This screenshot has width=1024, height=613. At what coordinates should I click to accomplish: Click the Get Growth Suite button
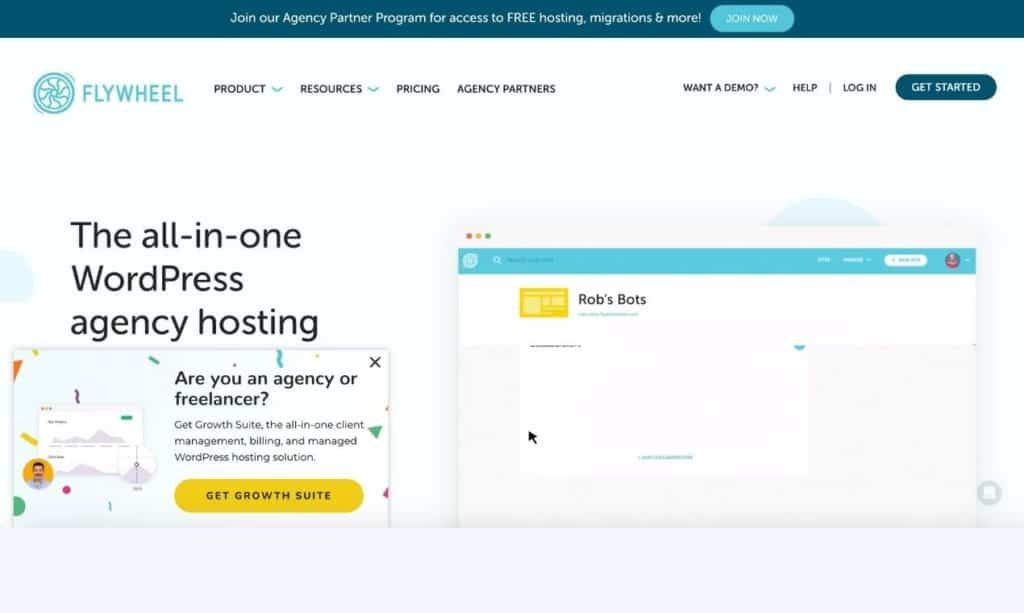(x=268, y=495)
